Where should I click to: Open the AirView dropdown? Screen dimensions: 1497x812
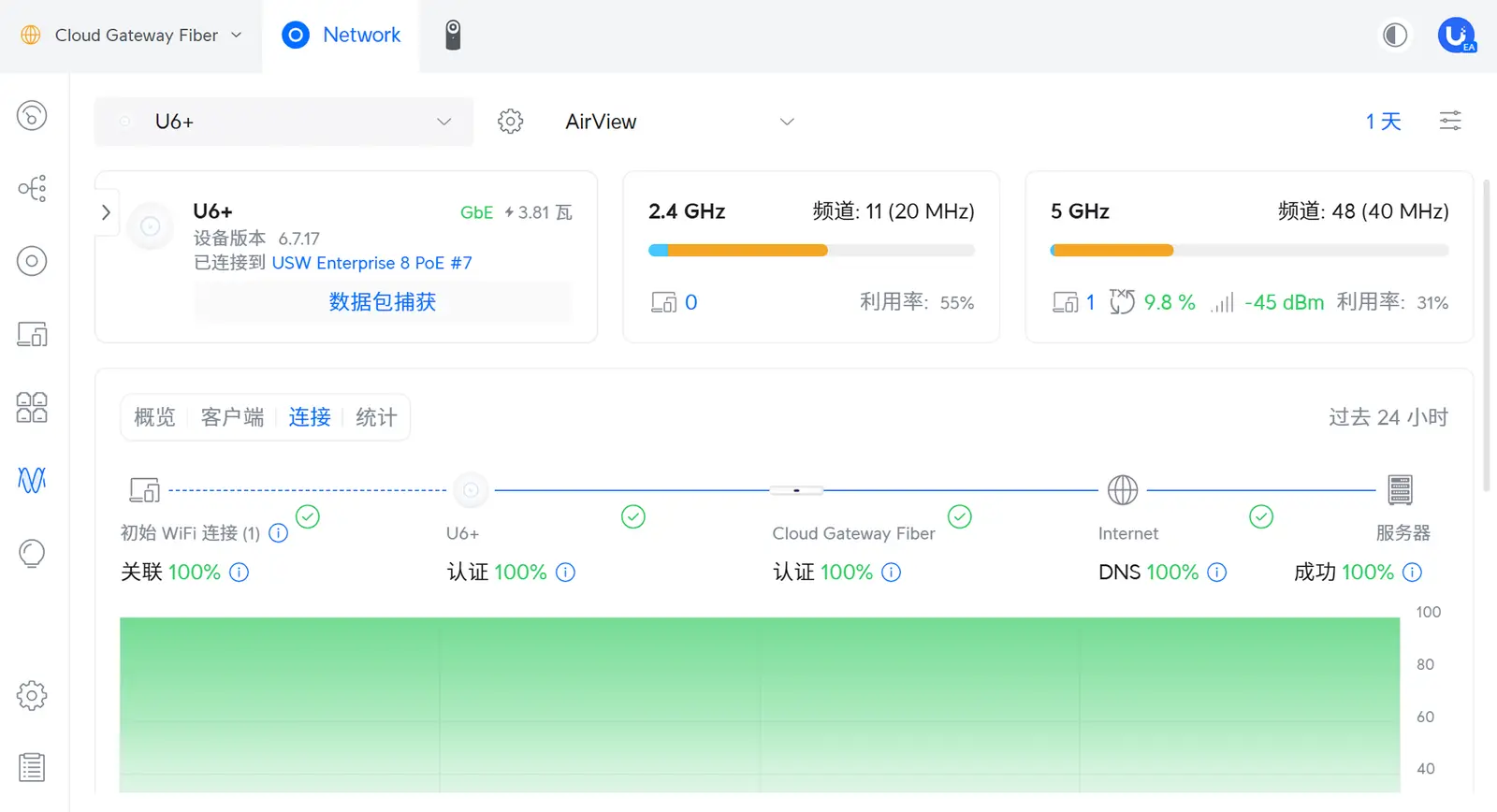tap(679, 122)
